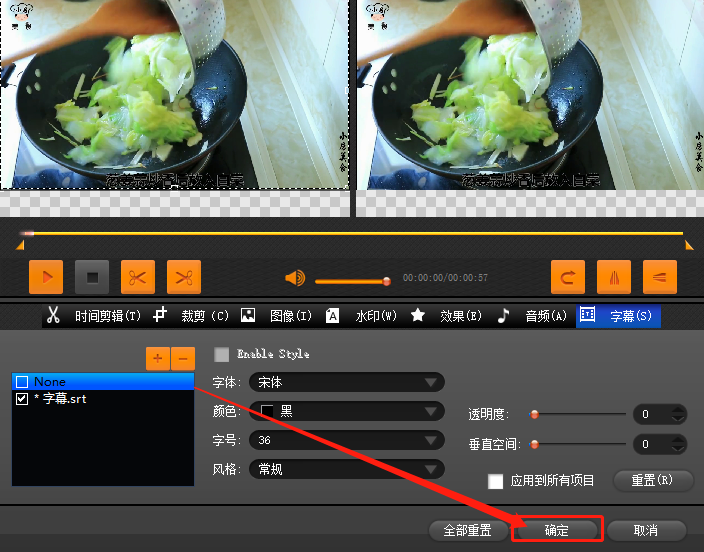
Task: Click the subtitle film icon
Action: point(587,314)
